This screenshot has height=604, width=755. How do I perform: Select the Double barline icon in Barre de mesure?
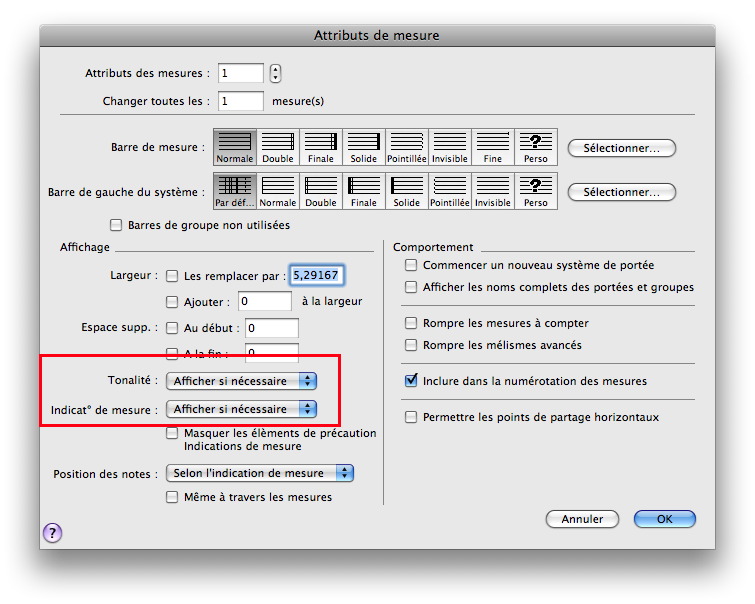coord(278,147)
